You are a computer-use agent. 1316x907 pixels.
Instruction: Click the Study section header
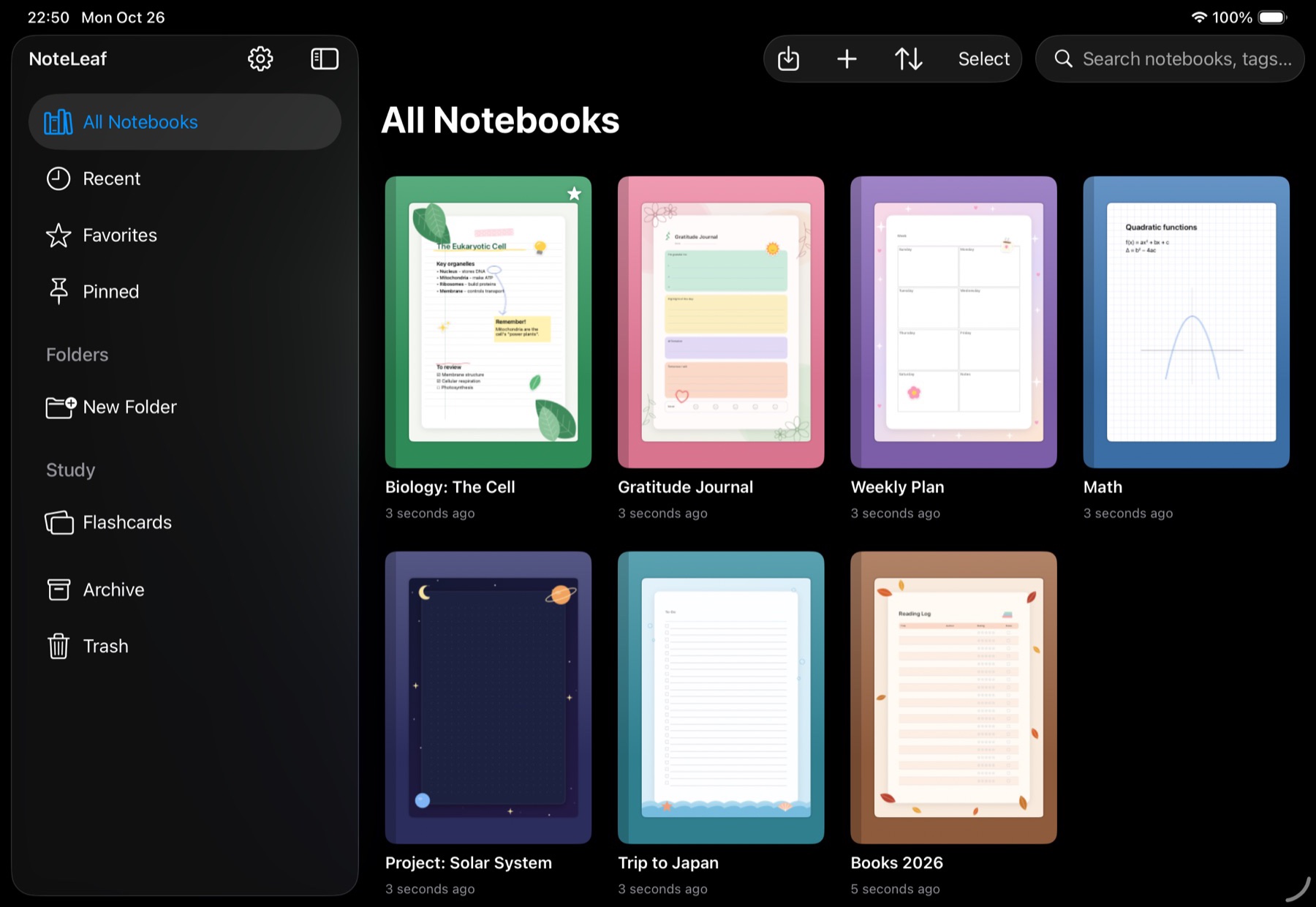click(x=71, y=470)
